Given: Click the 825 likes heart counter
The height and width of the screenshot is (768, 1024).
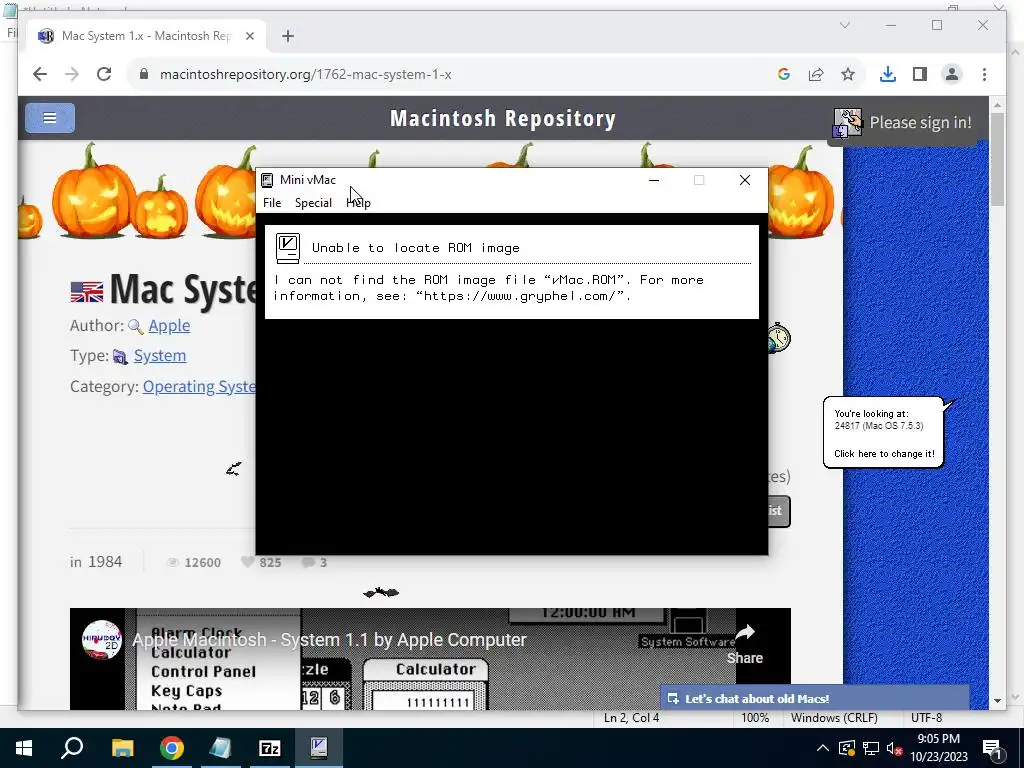Looking at the screenshot, I should [x=261, y=562].
